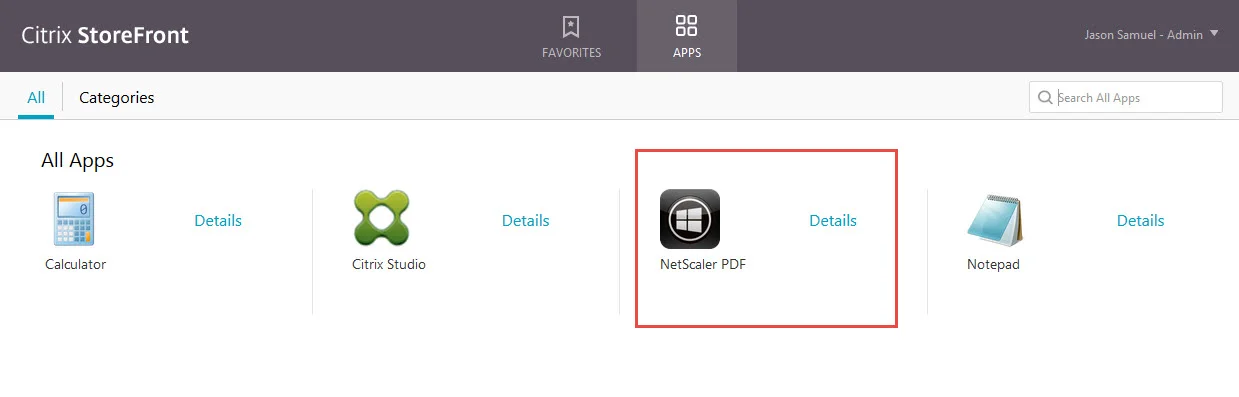Viewport: 1239px width, 397px height.
Task: Open the NetScaler PDF app icon
Action: 690,219
